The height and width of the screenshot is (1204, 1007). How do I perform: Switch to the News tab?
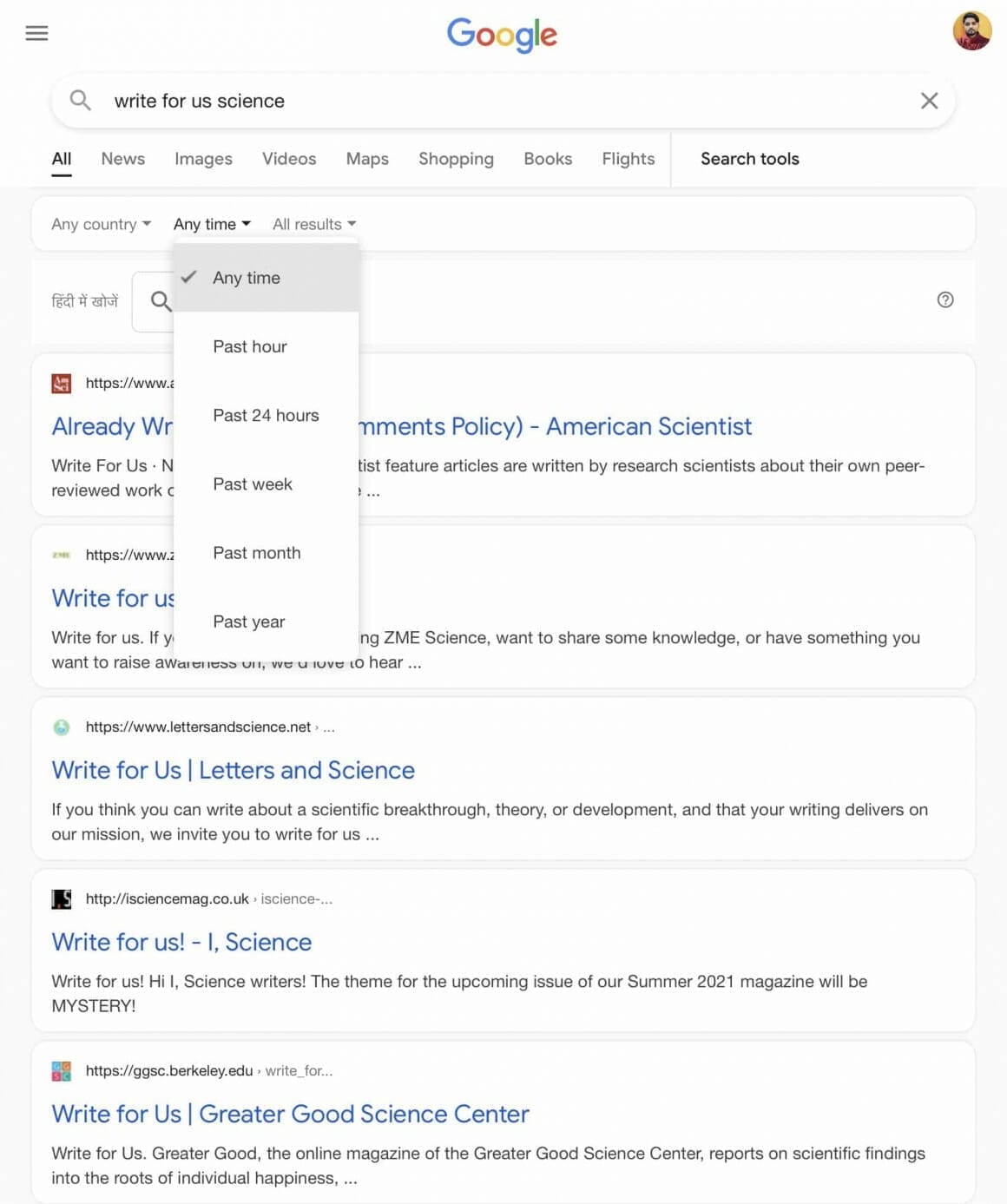click(122, 159)
